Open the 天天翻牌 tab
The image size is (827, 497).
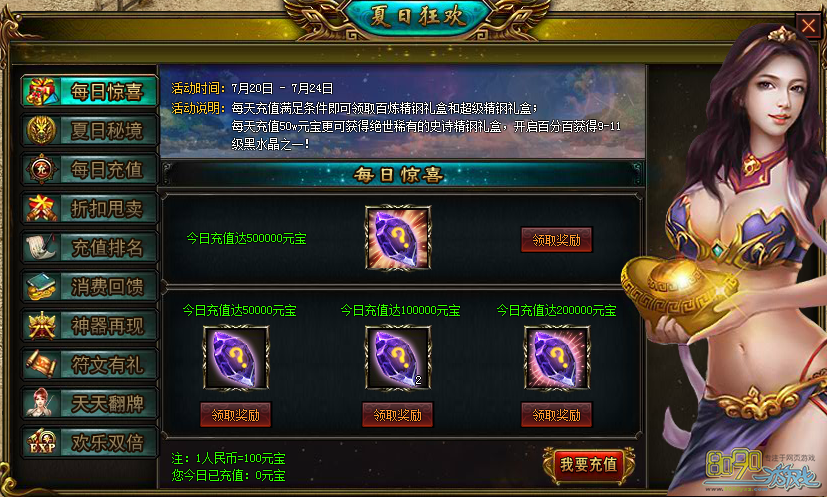click(x=89, y=404)
